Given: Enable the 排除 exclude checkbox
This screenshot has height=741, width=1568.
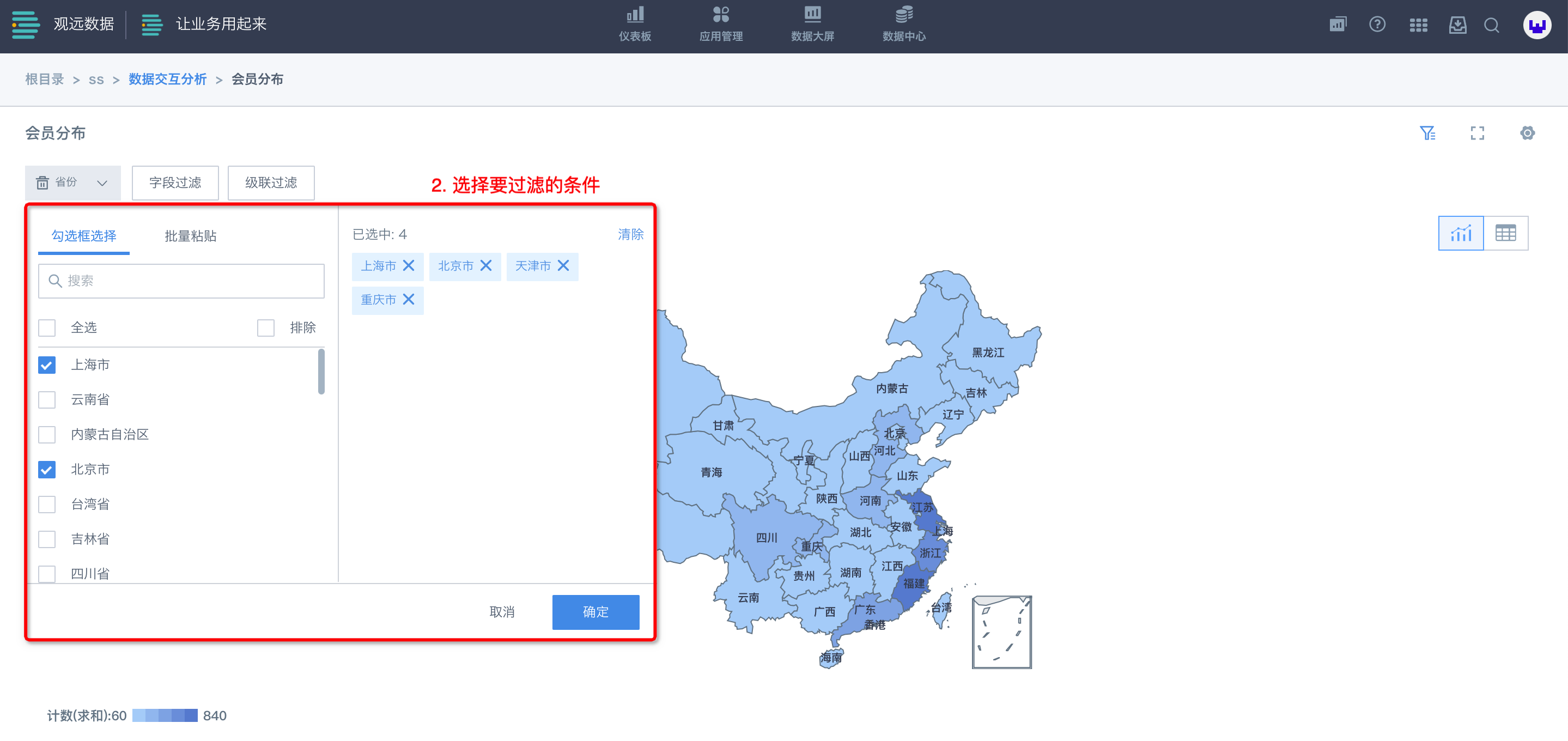Looking at the screenshot, I should point(266,327).
